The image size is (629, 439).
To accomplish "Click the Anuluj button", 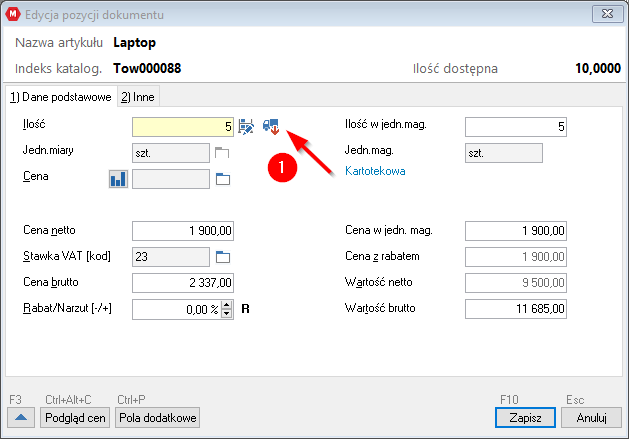I will coord(592,417).
